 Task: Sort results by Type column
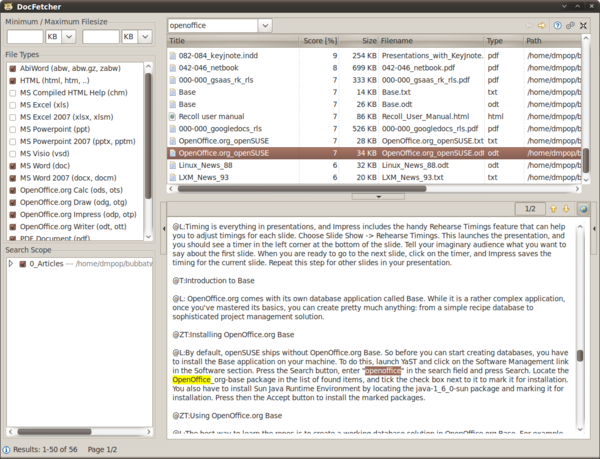pos(504,41)
